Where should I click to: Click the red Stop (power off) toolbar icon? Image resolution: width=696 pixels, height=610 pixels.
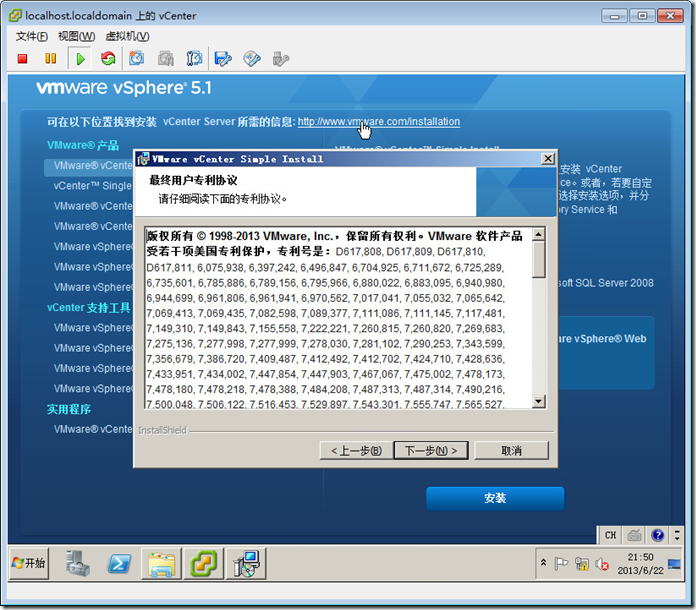coord(23,59)
